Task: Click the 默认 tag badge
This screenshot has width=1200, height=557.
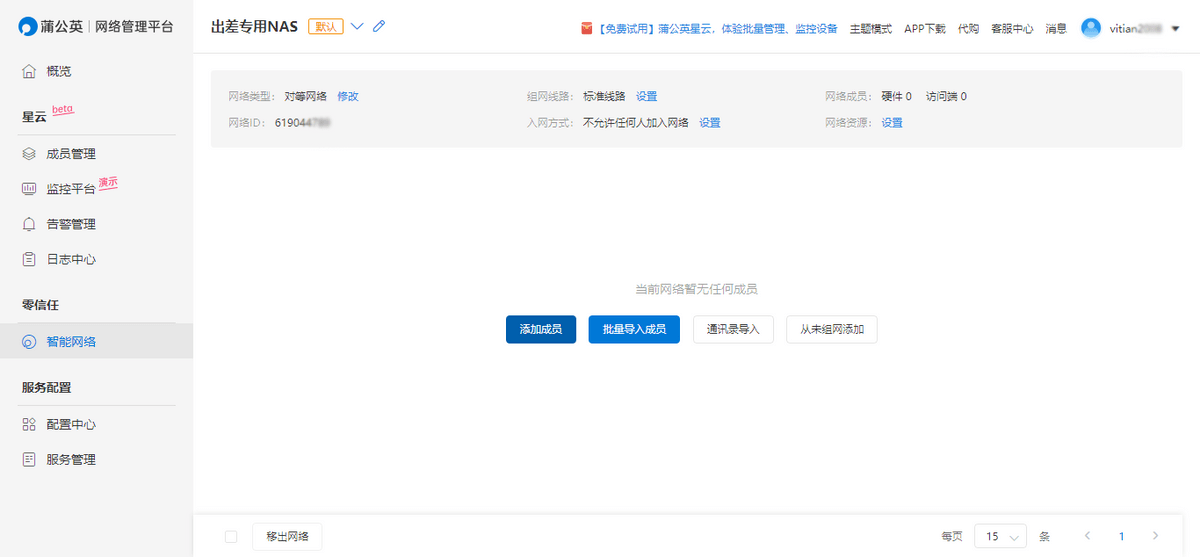Action: point(326,27)
